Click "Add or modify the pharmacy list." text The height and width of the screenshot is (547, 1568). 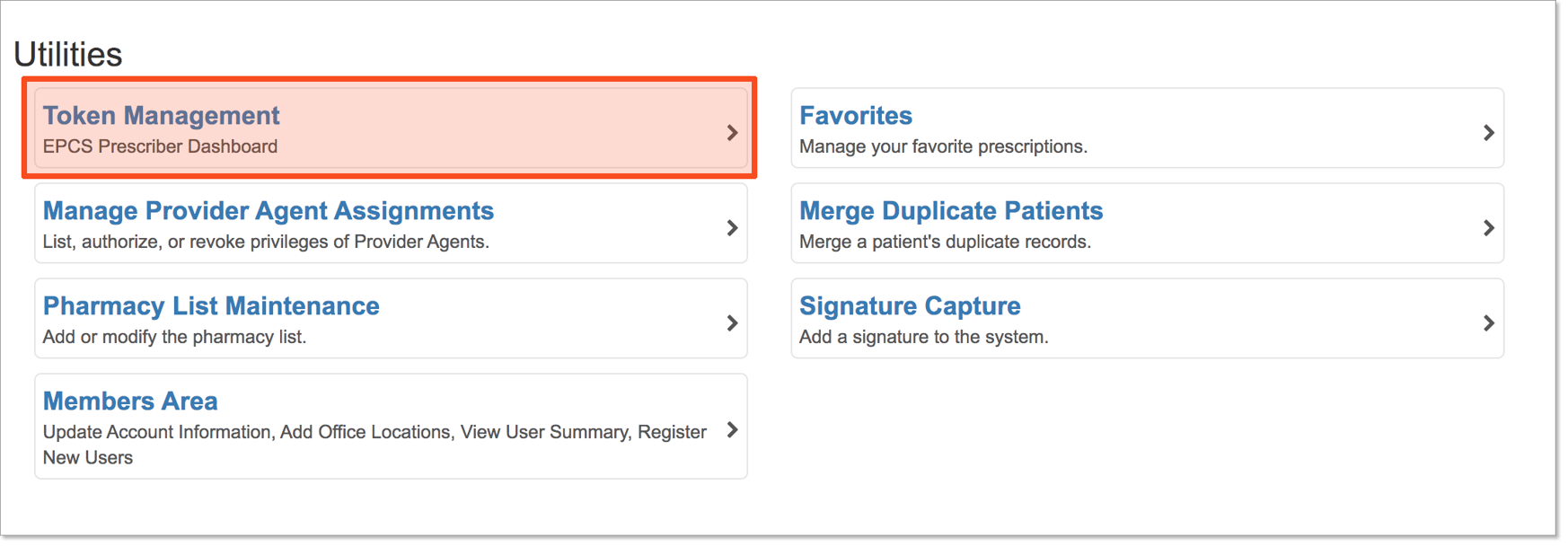tap(174, 337)
